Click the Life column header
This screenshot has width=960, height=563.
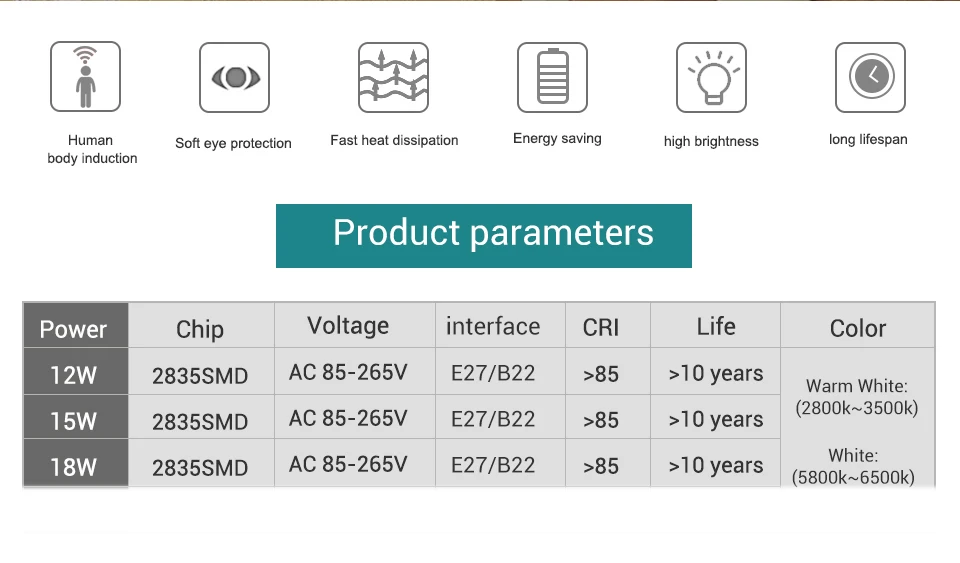[716, 326]
